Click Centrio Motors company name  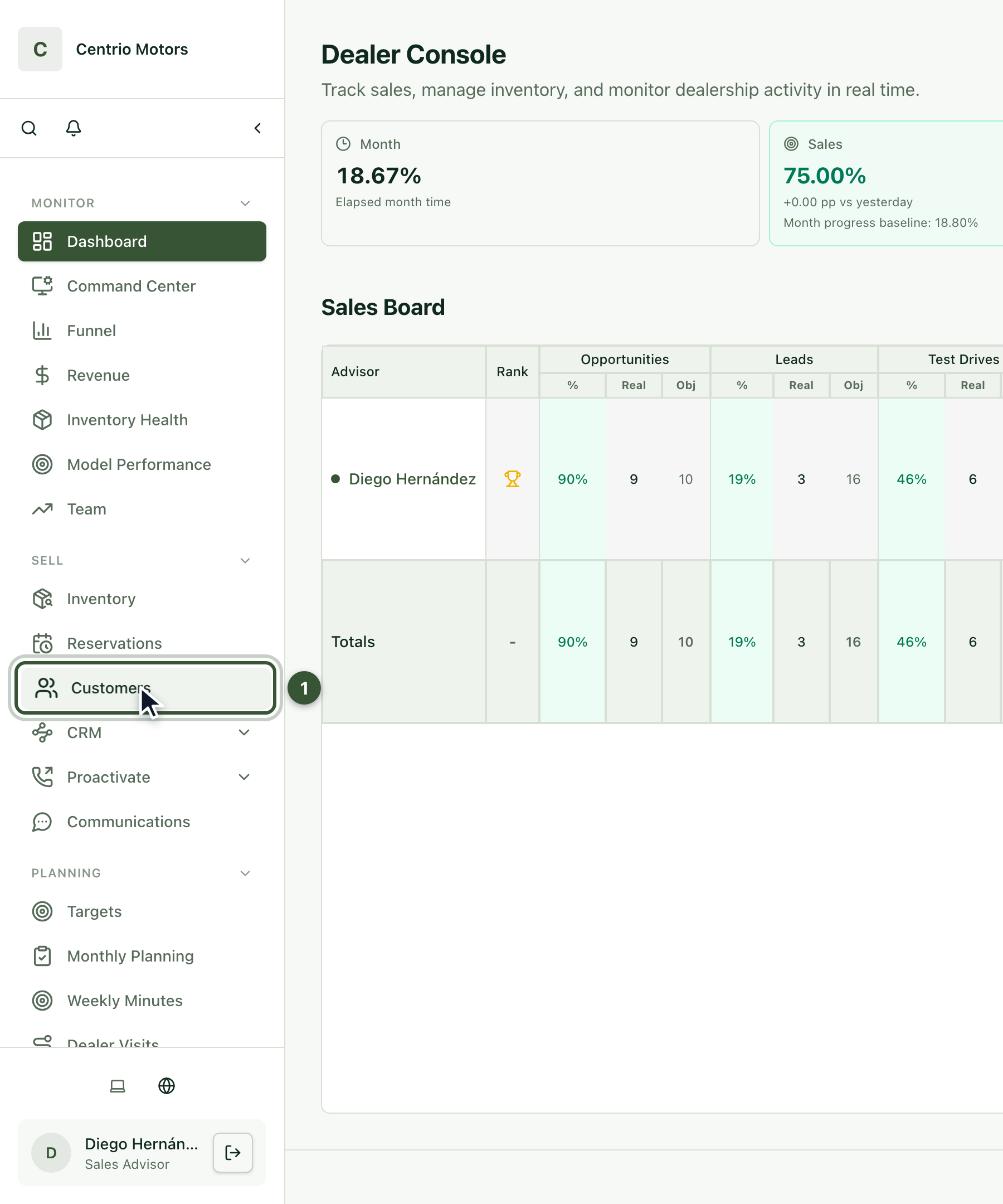coord(132,49)
